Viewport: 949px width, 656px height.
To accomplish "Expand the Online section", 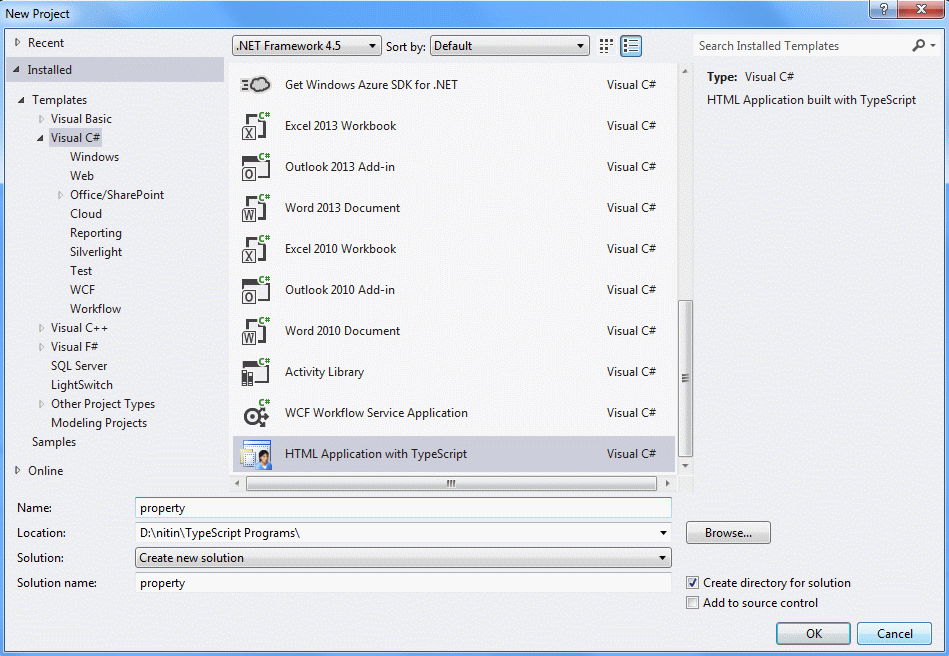I will click(x=18, y=470).
